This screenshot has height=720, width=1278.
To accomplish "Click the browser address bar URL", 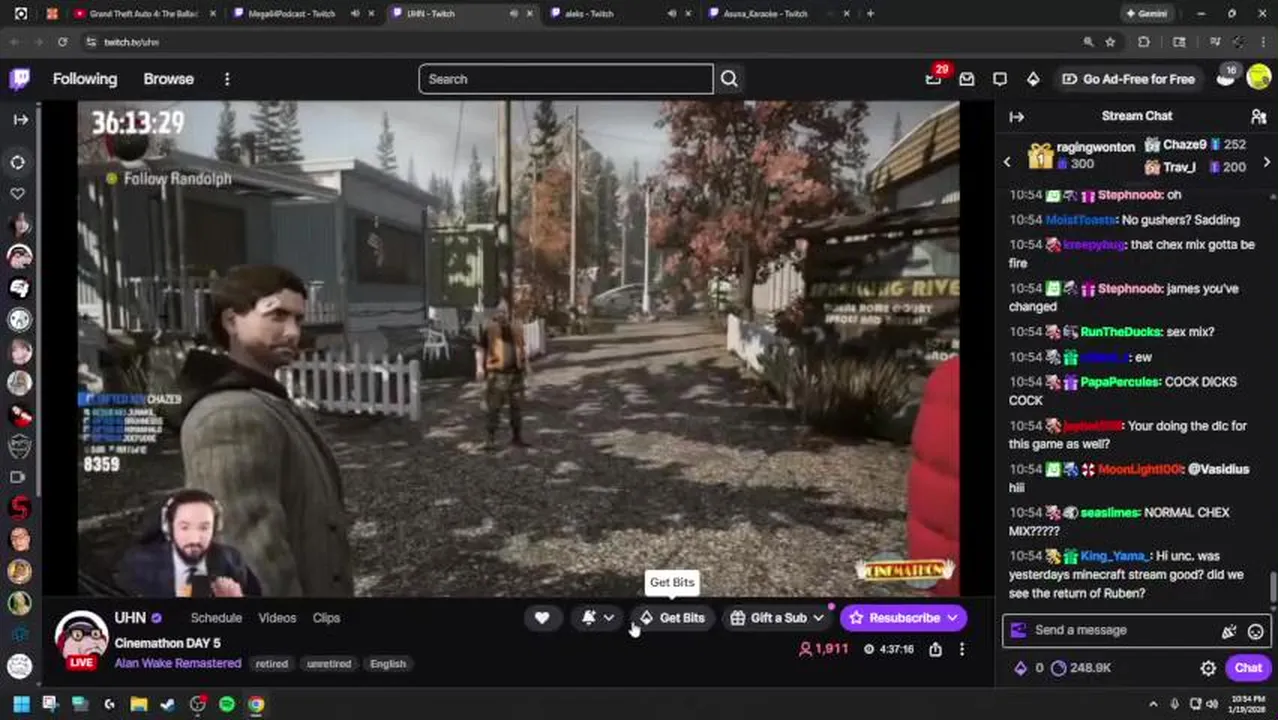I will pyautogui.click(x=131, y=42).
